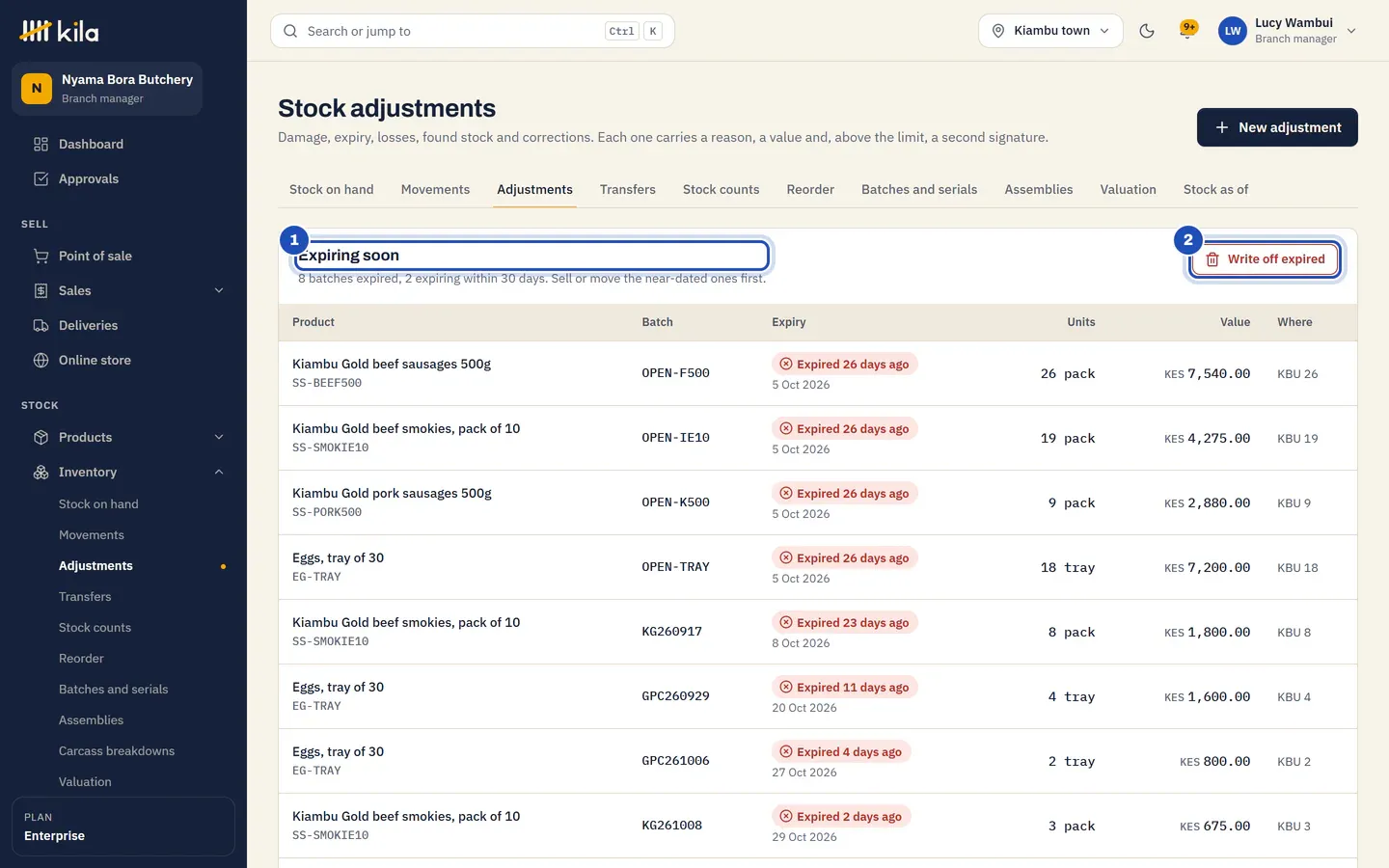Open notifications badge icon

1188,30
